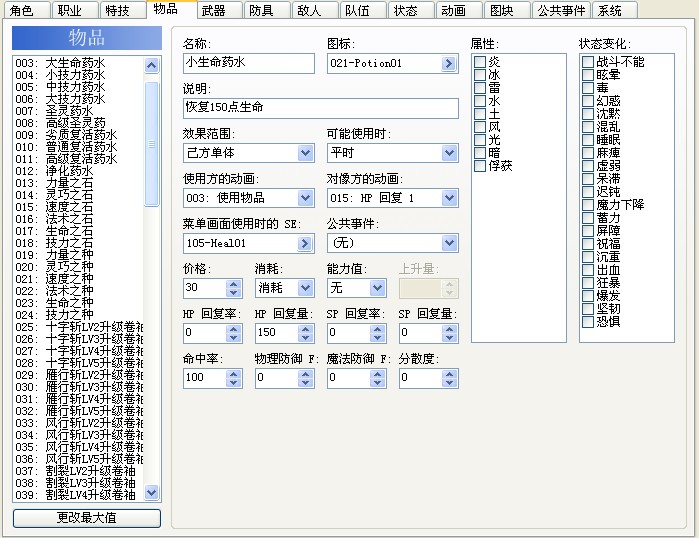Open the 公共事件 dropdown
The image size is (699, 538).
[449, 243]
